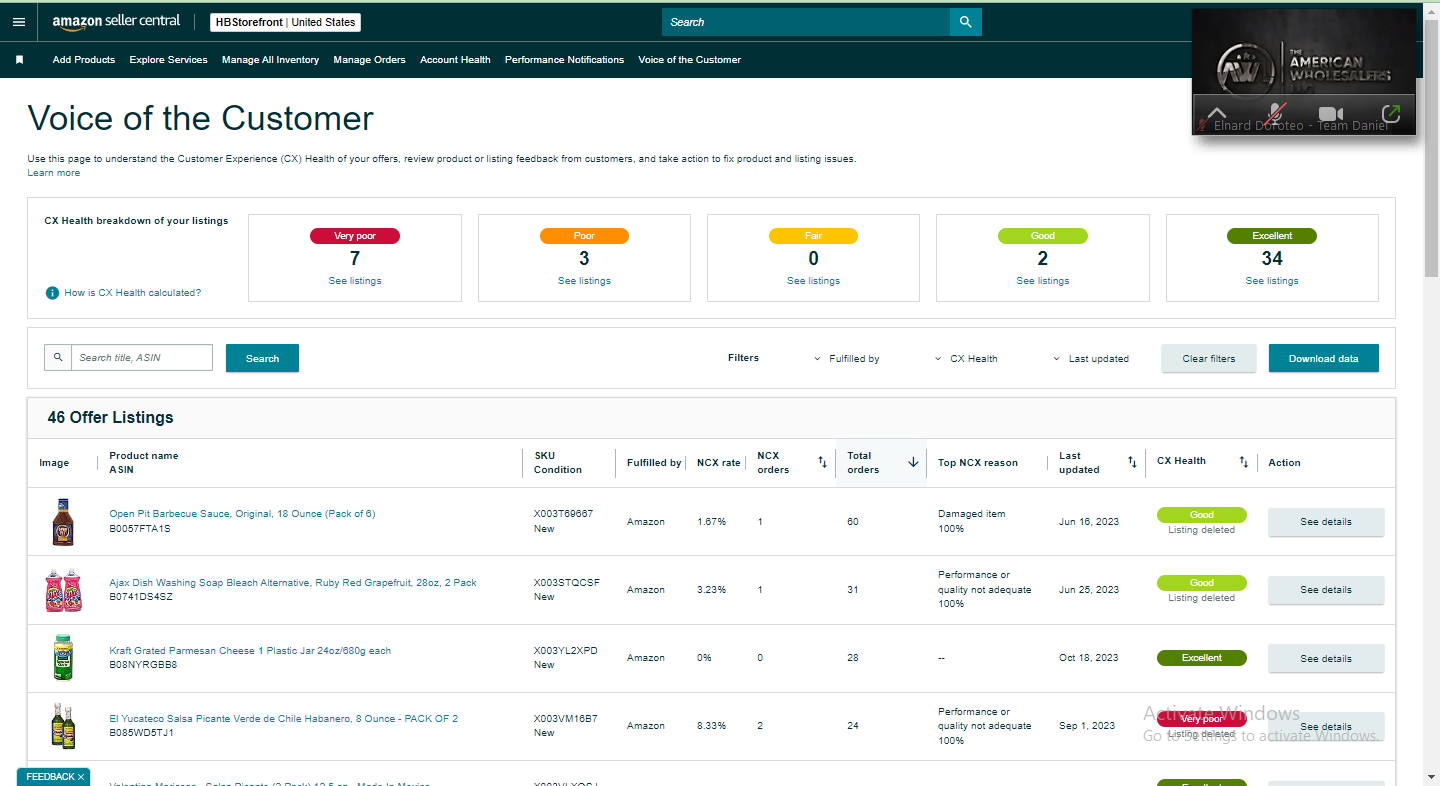Image resolution: width=1440 pixels, height=786 pixels.
Task: Click SKU text X003T69667
Action: coord(564,514)
